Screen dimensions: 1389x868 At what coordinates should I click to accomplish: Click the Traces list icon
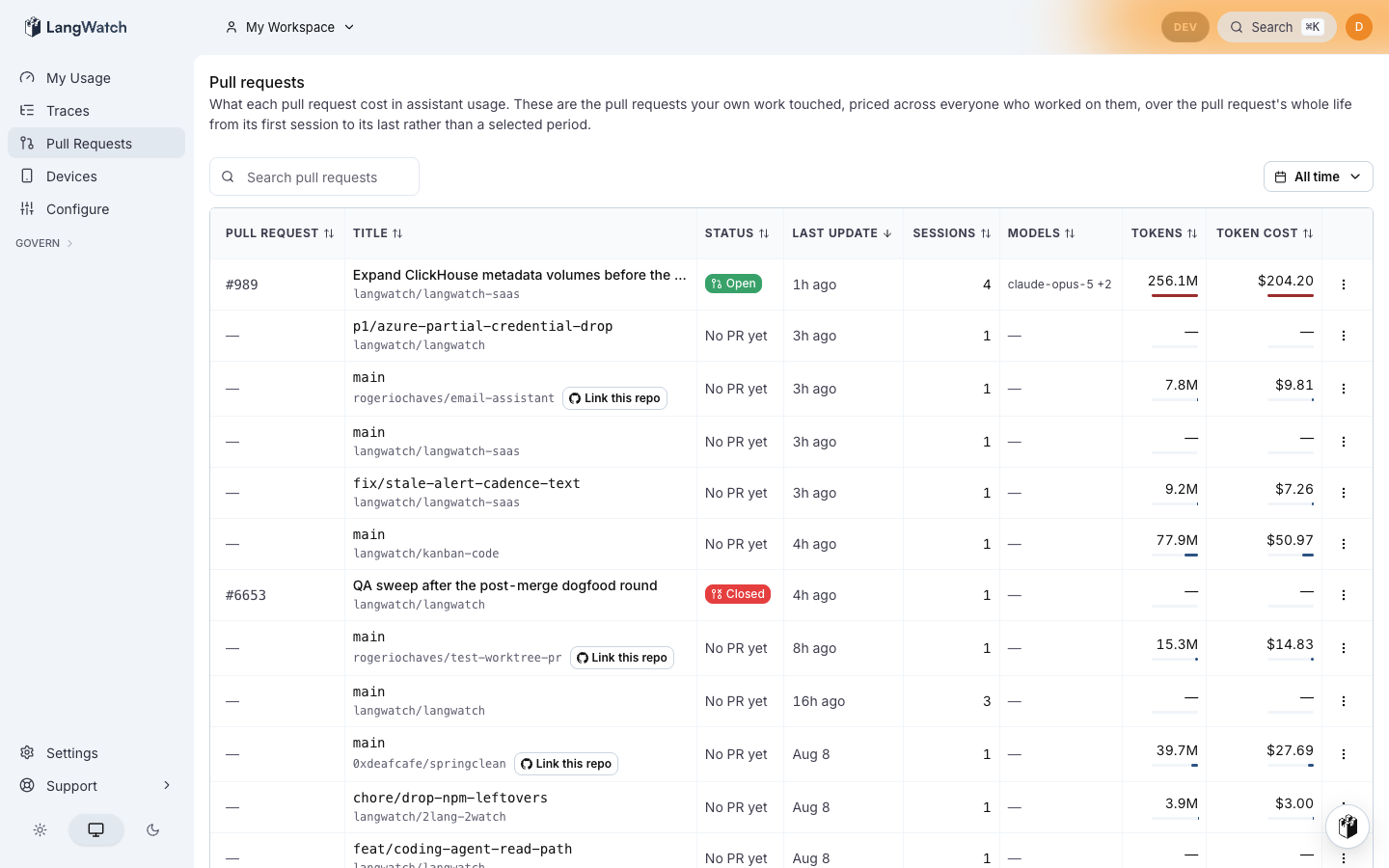tap(27, 111)
